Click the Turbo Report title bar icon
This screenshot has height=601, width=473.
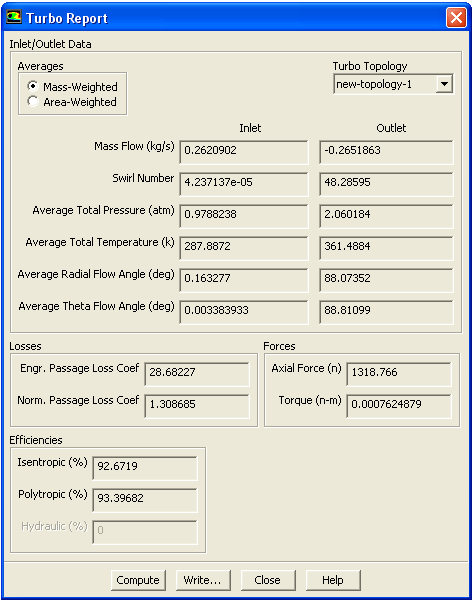14,17
